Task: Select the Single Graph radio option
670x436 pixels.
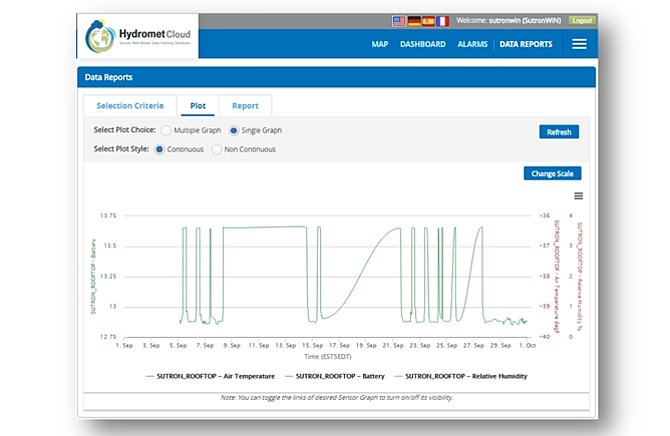Action: 234,130
